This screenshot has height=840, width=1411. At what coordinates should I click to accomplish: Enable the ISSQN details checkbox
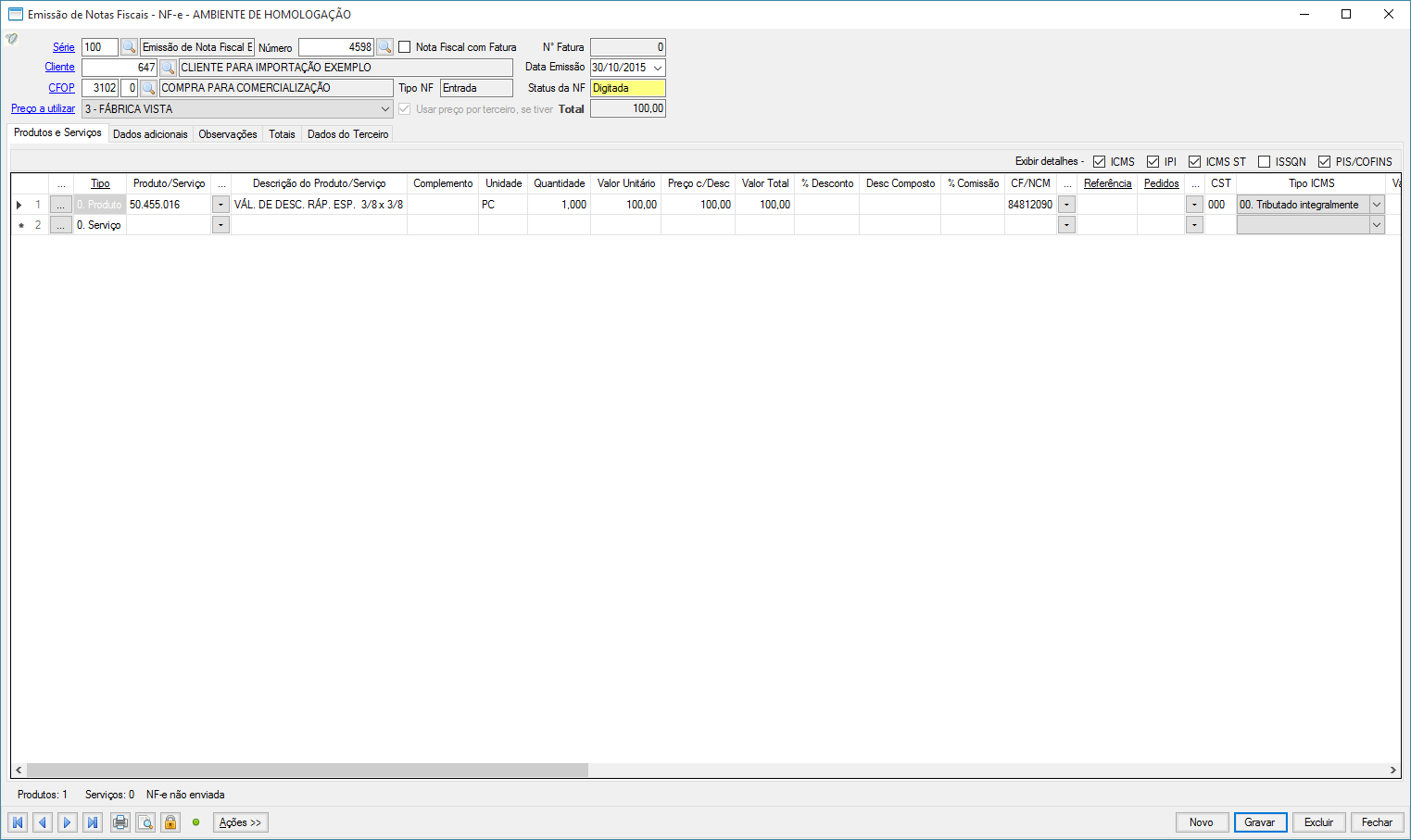click(x=1265, y=161)
